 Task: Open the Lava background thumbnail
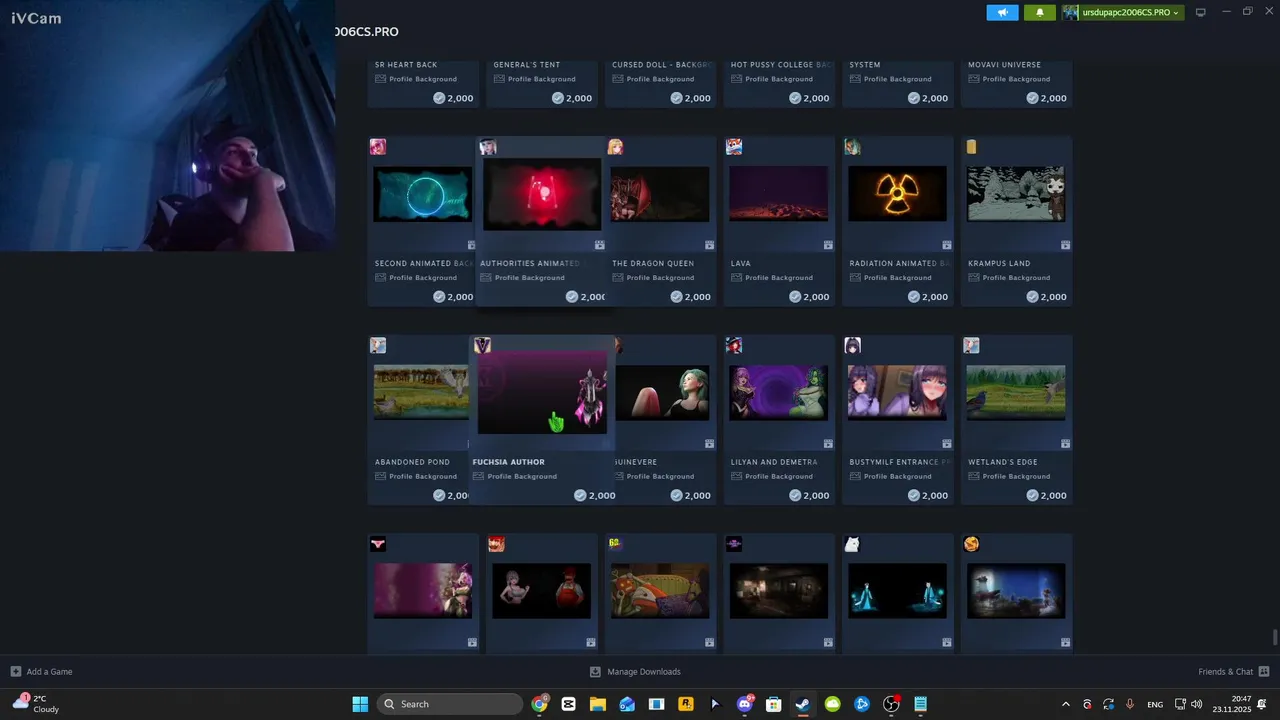coord(778,193)
